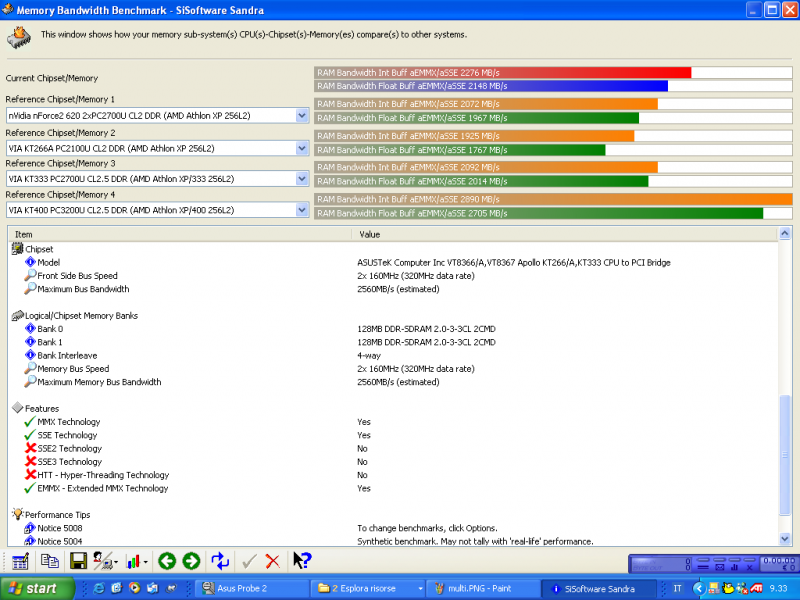Click the bar chart toolbar icon

tap(133, 562)
